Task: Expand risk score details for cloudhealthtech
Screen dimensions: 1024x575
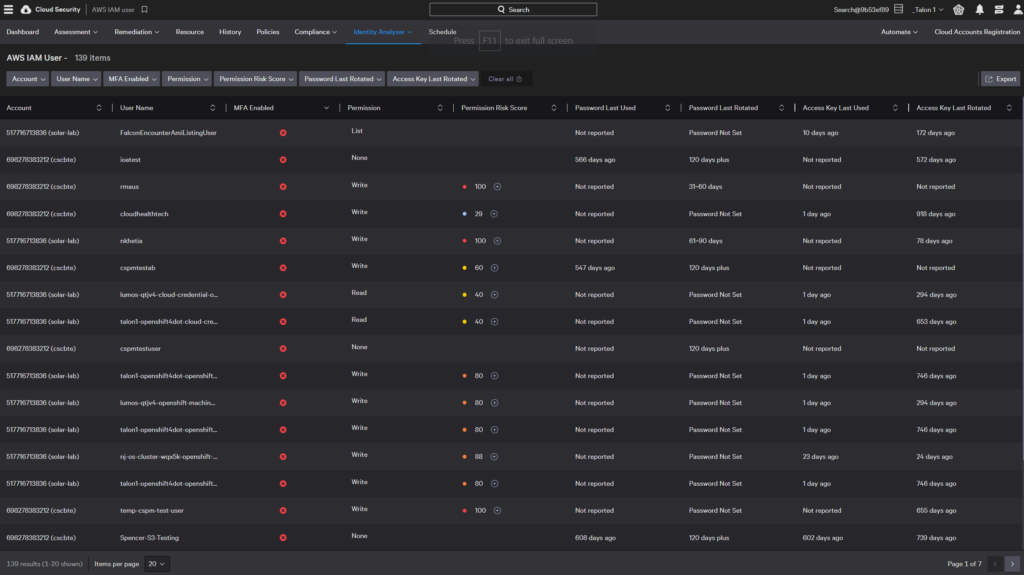Action: point(494,214)
